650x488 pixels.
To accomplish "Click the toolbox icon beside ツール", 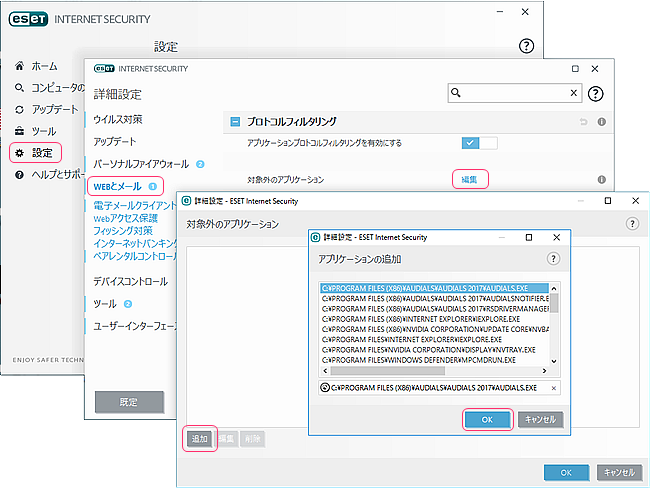I will pyautogui.click(x=19, y=131).
